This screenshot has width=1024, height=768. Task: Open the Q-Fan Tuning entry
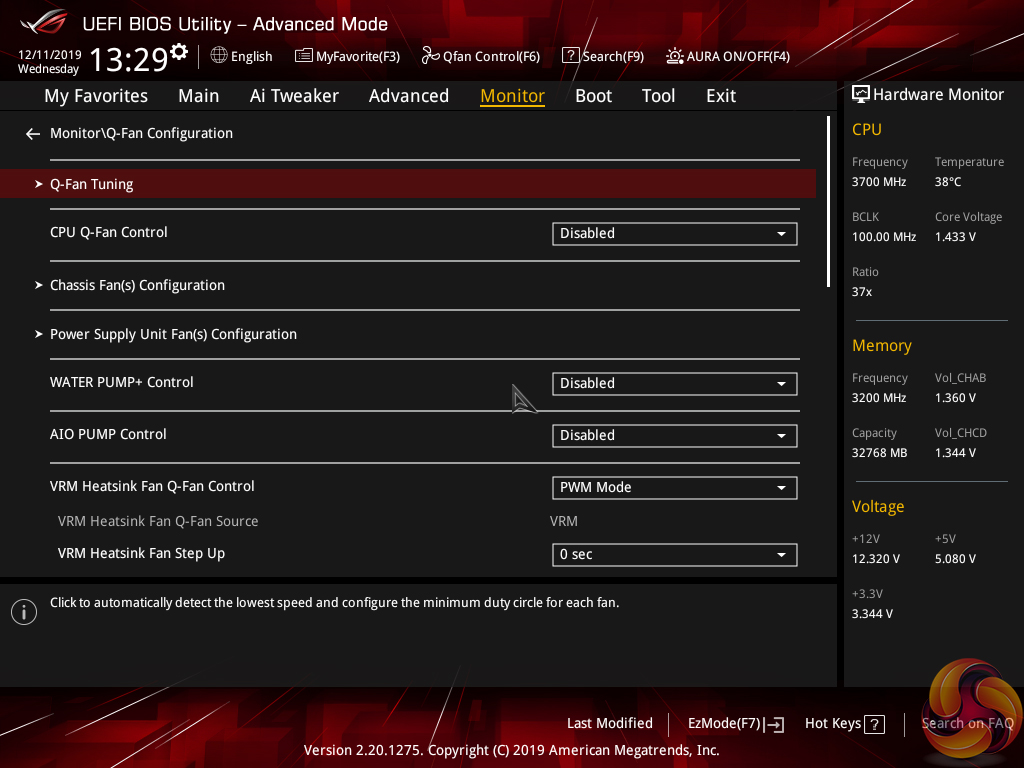coord(92,184)
